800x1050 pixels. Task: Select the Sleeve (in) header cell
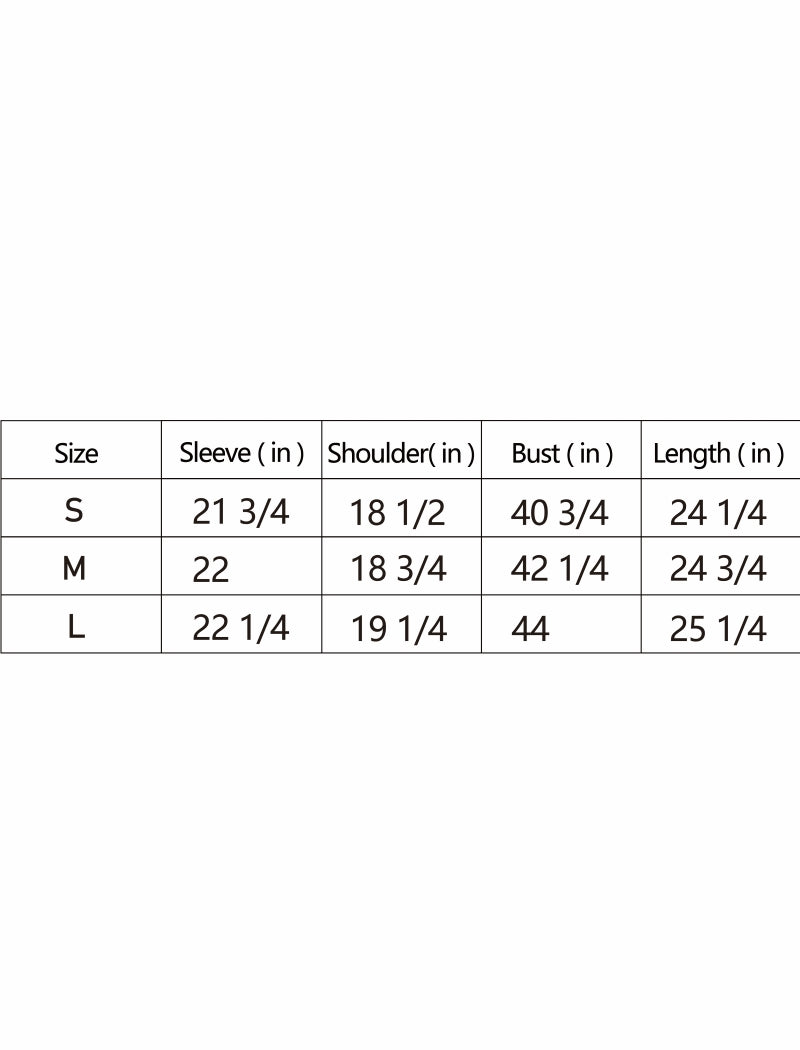point(241,453)
